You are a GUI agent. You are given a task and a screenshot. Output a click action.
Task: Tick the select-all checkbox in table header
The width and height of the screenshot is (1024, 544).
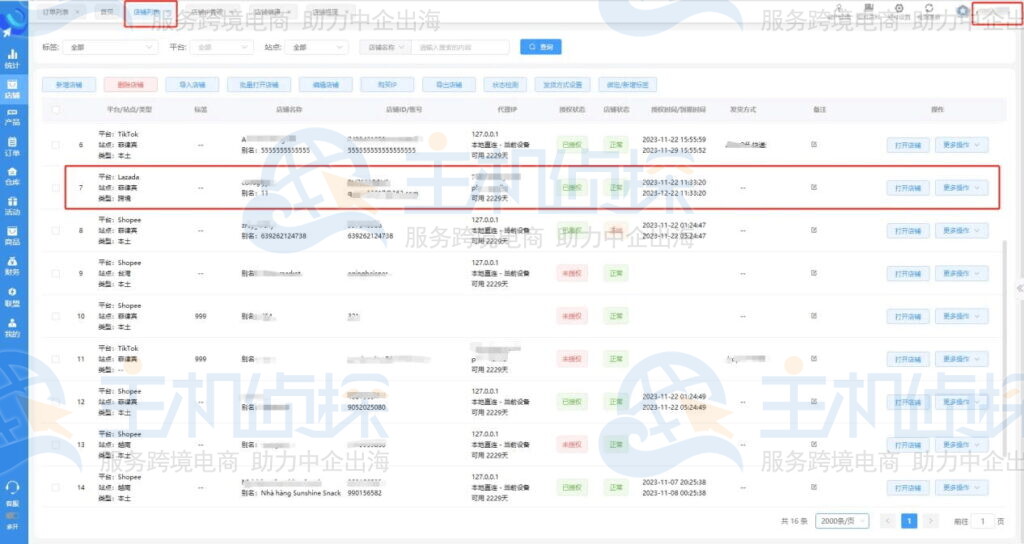tap(56, 110)
